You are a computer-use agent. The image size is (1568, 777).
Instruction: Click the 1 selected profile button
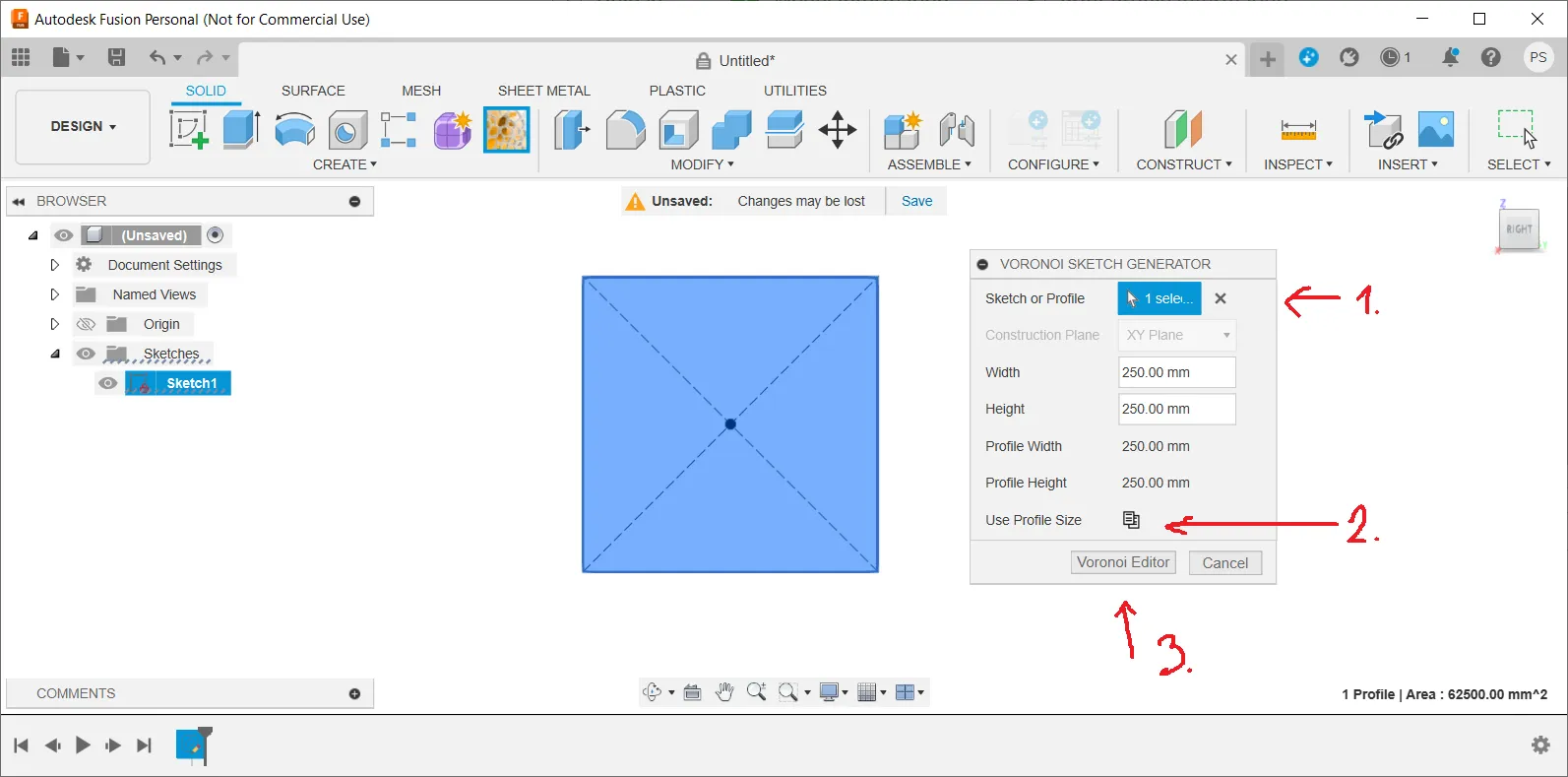1160,298
